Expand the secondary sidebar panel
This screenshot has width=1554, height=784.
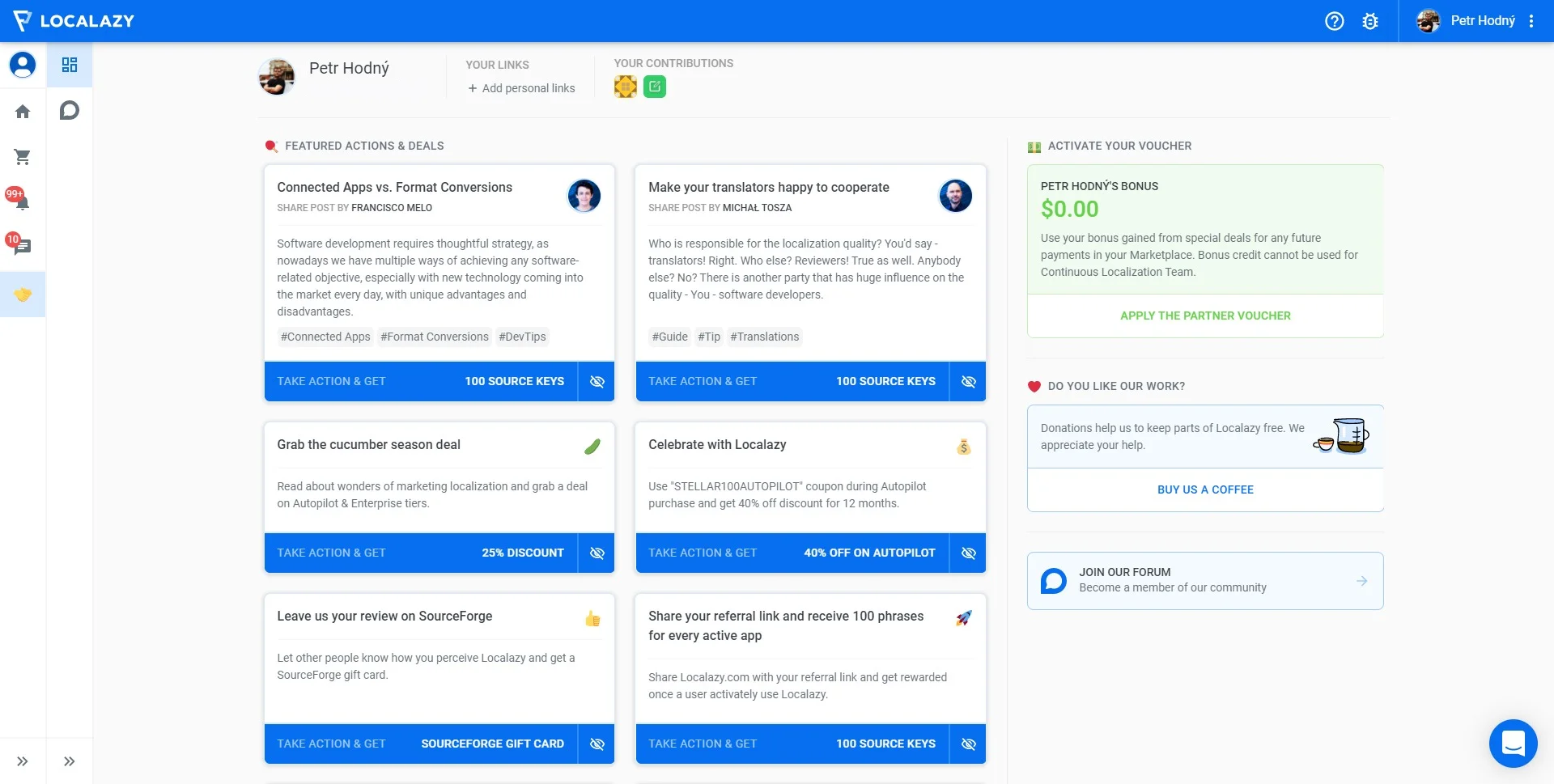[70, 761]
